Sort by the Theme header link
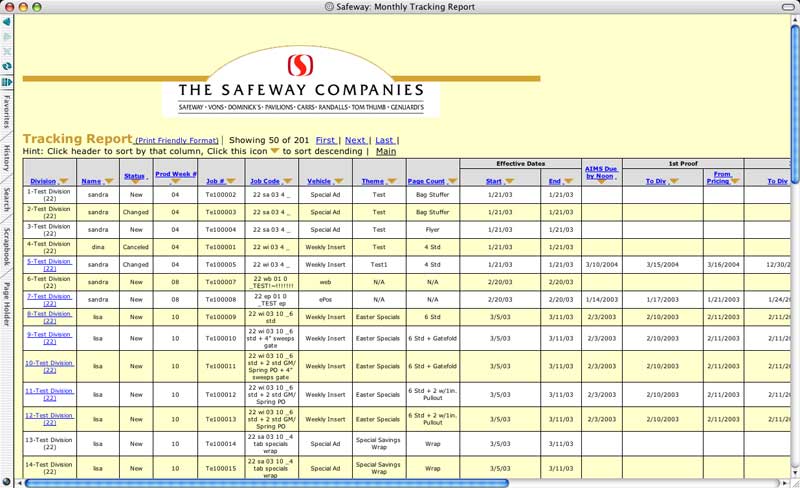Image resolution: width=800 pixels, height=488 pixels. coord(373,181)
